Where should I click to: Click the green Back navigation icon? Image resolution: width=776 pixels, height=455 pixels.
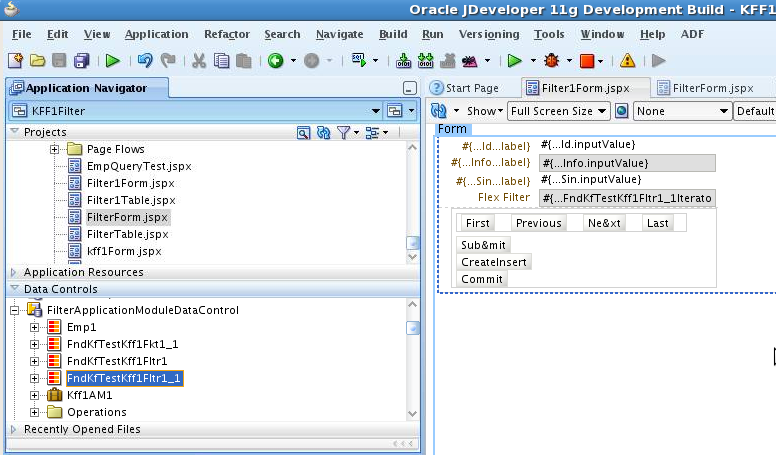(x=276, y=61)
